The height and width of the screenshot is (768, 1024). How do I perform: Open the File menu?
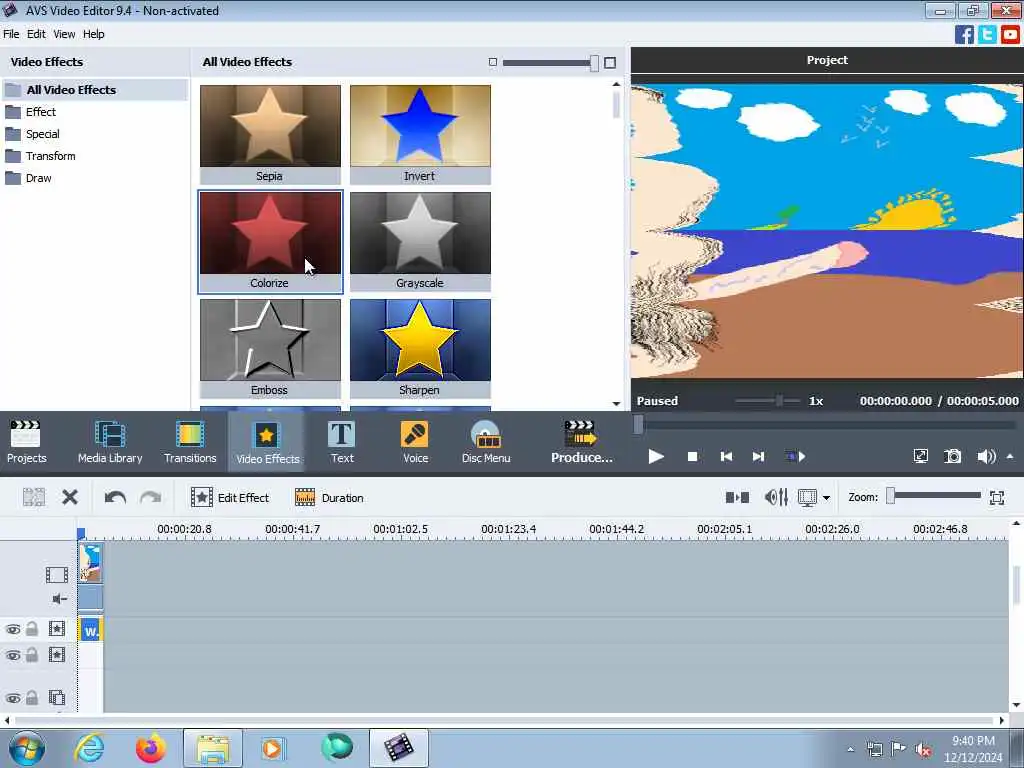click(11, 34)
